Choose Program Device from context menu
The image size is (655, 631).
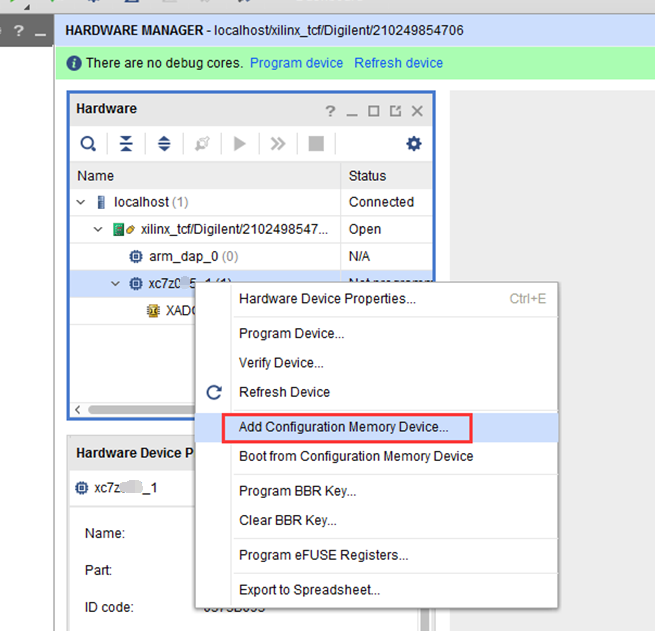click(377, 334)
